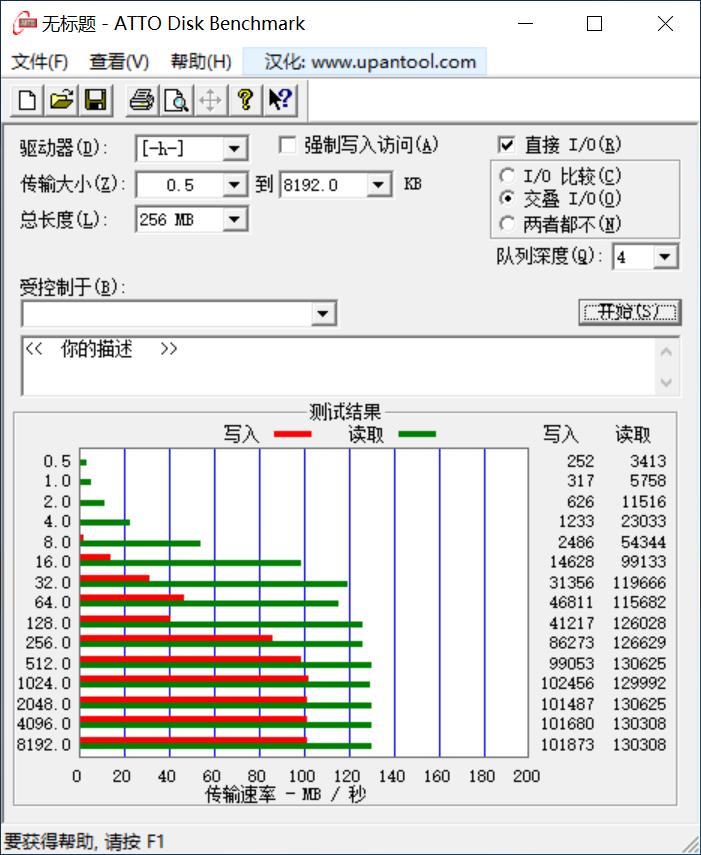The height and width of the screenshot is (855, 701).
Task: Click description box scroll up arrow
Action: tap(666, 352)
